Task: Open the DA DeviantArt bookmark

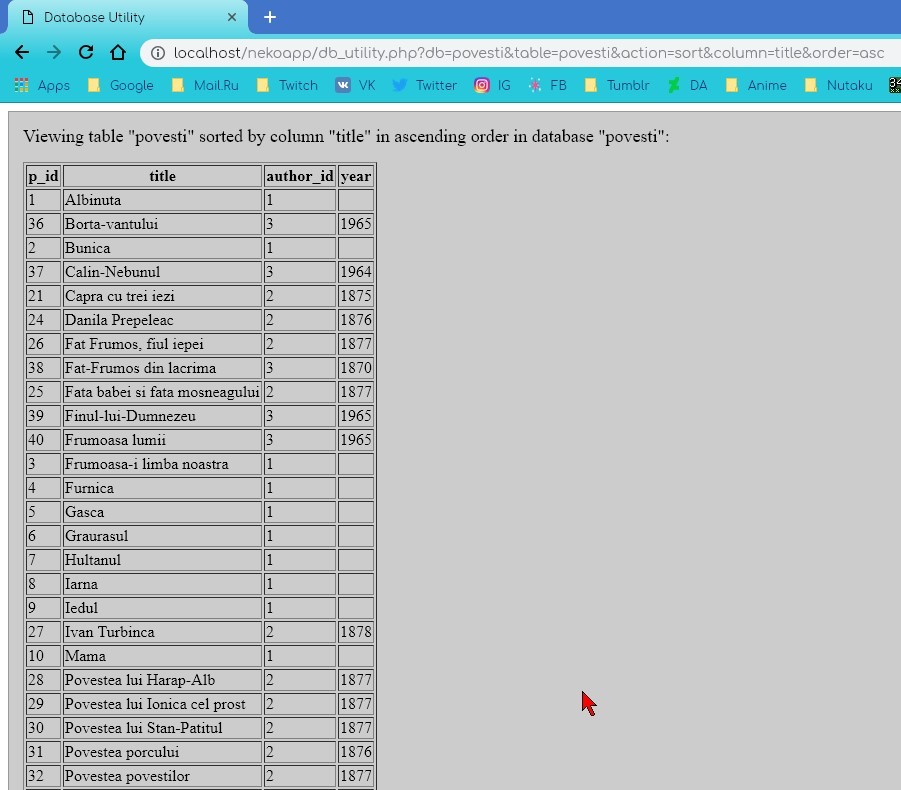Action: point(687,86)
